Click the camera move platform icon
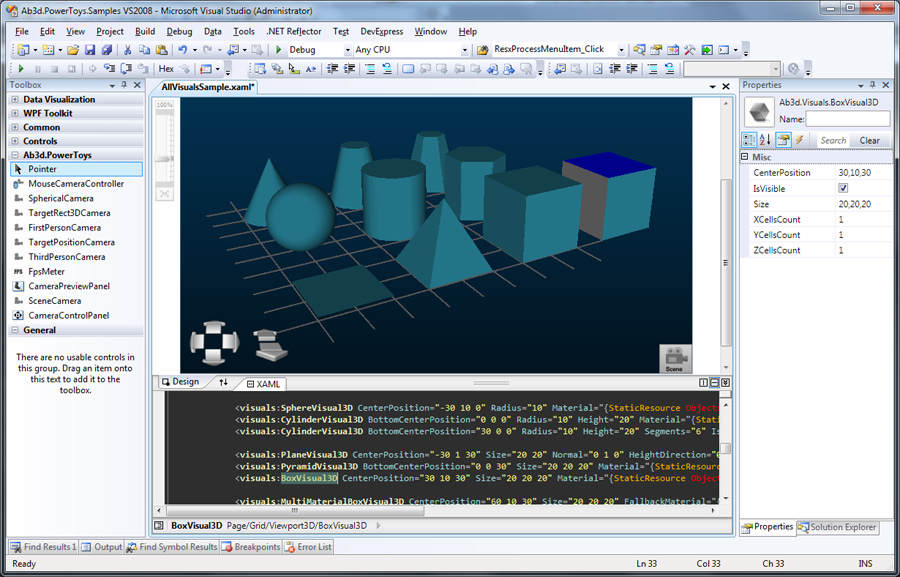900x577 pixels. click(270, 345)
